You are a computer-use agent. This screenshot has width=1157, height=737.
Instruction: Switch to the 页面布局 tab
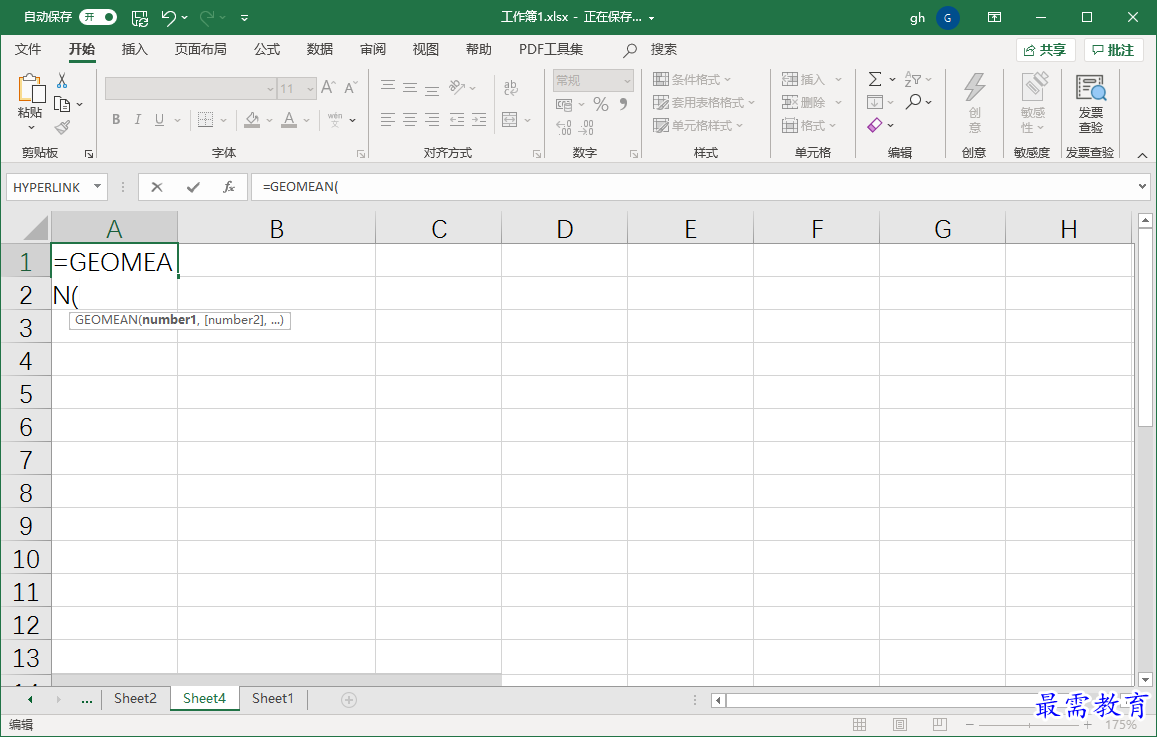point(201,49)
